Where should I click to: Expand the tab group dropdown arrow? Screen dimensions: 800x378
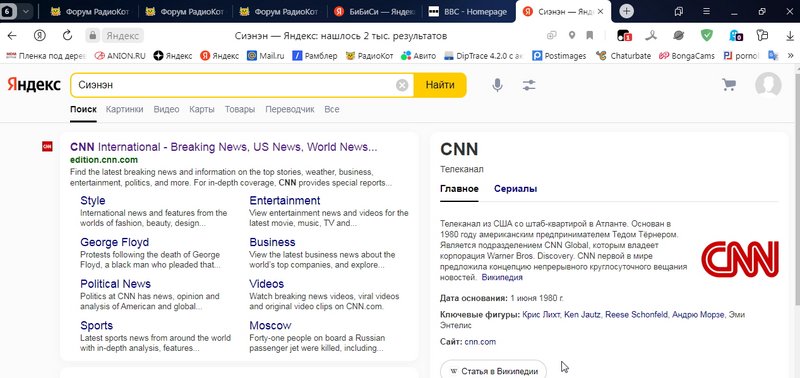click(x=26, y=11)
